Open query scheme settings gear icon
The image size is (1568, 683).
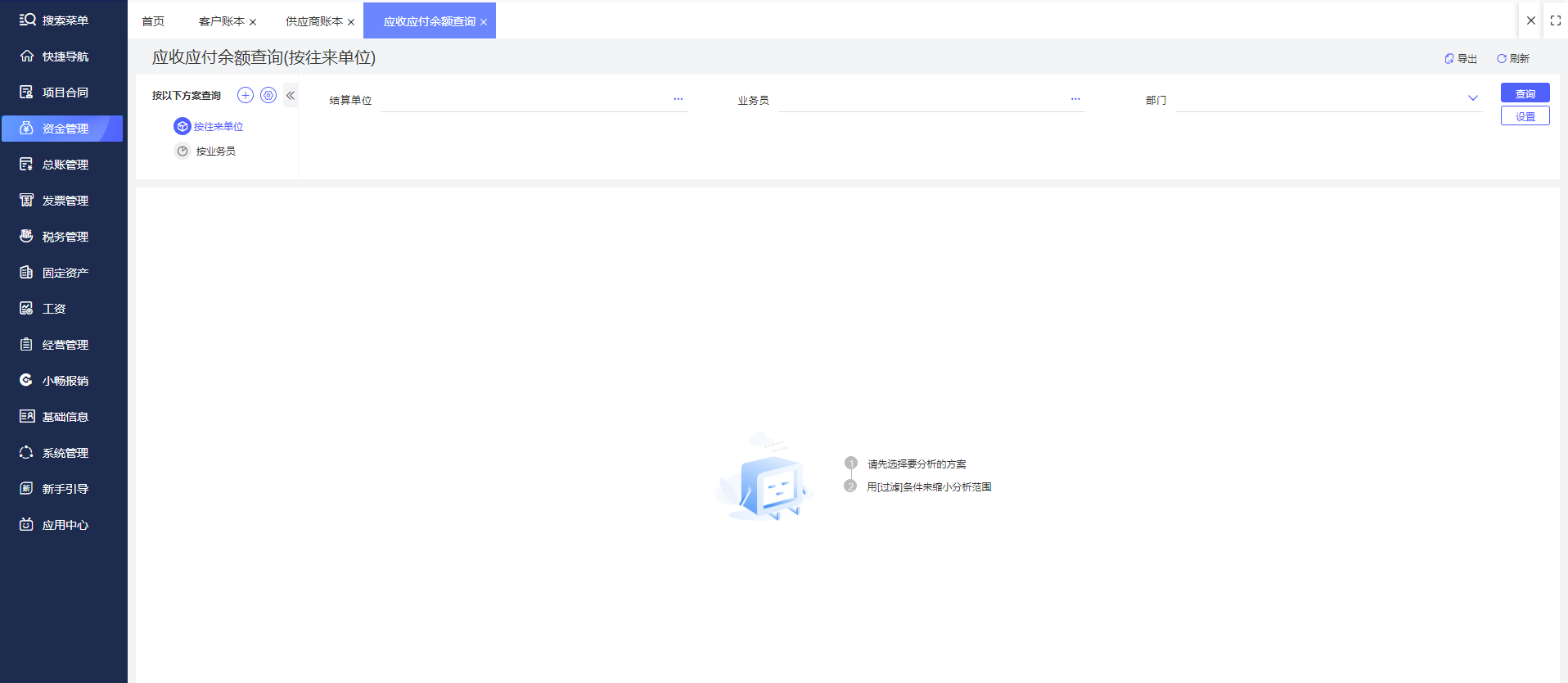[268, 95]
